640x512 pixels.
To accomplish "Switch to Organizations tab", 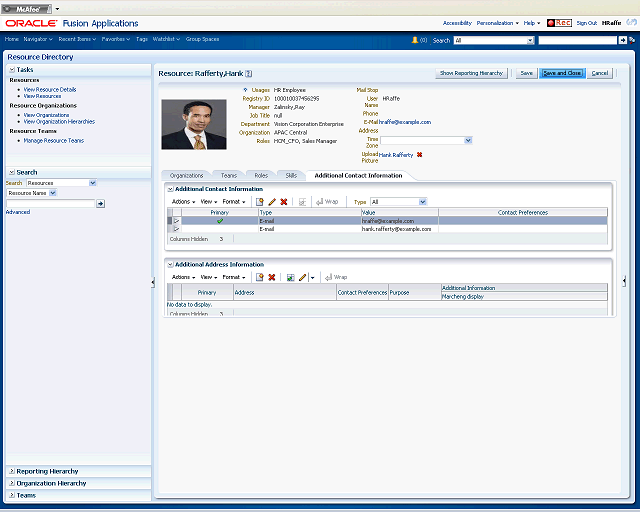I will (186, 176).
